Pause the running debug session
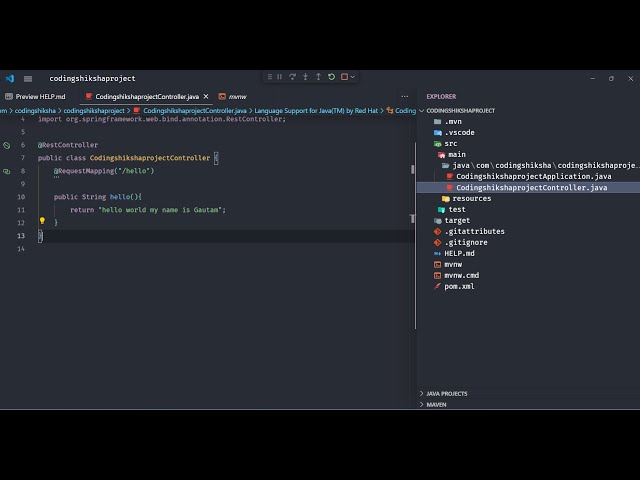Viewport: 640px width, 480px height. tap(279, 77)
